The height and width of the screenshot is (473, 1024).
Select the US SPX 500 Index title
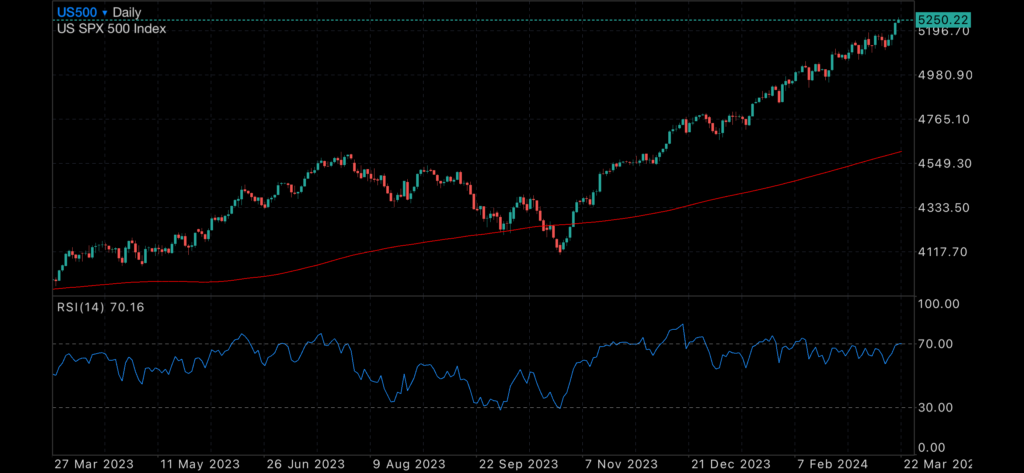111,29
